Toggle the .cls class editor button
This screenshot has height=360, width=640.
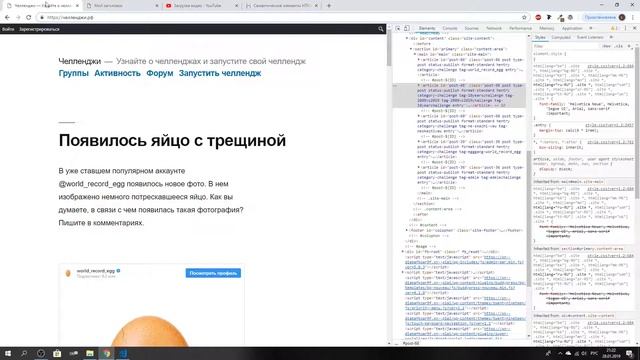click(x=619, y=46)
